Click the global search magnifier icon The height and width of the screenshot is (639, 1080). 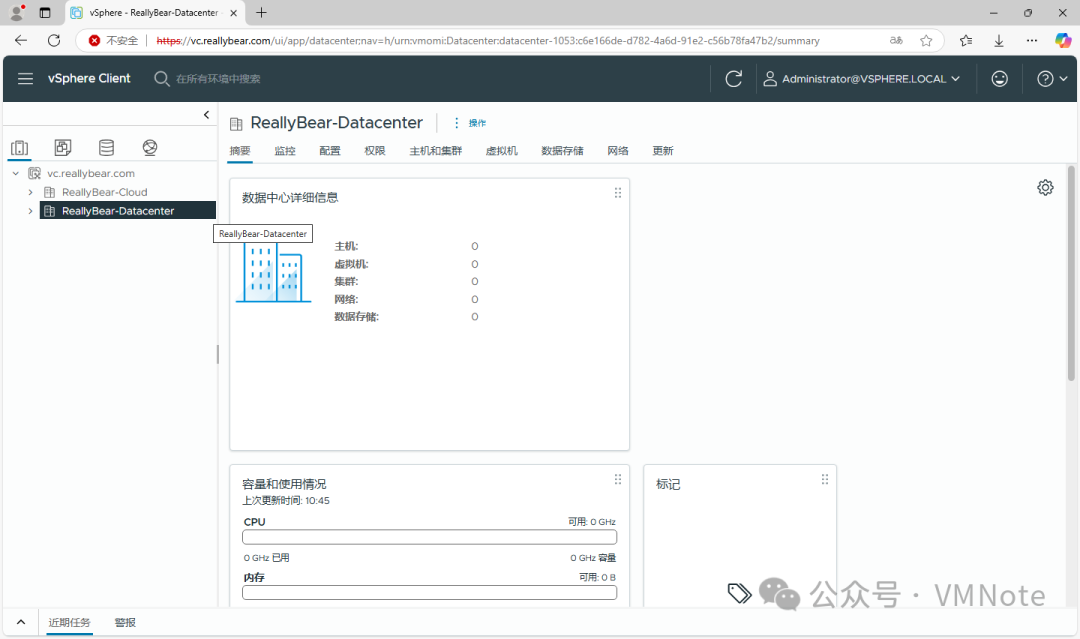pos(161,78)
